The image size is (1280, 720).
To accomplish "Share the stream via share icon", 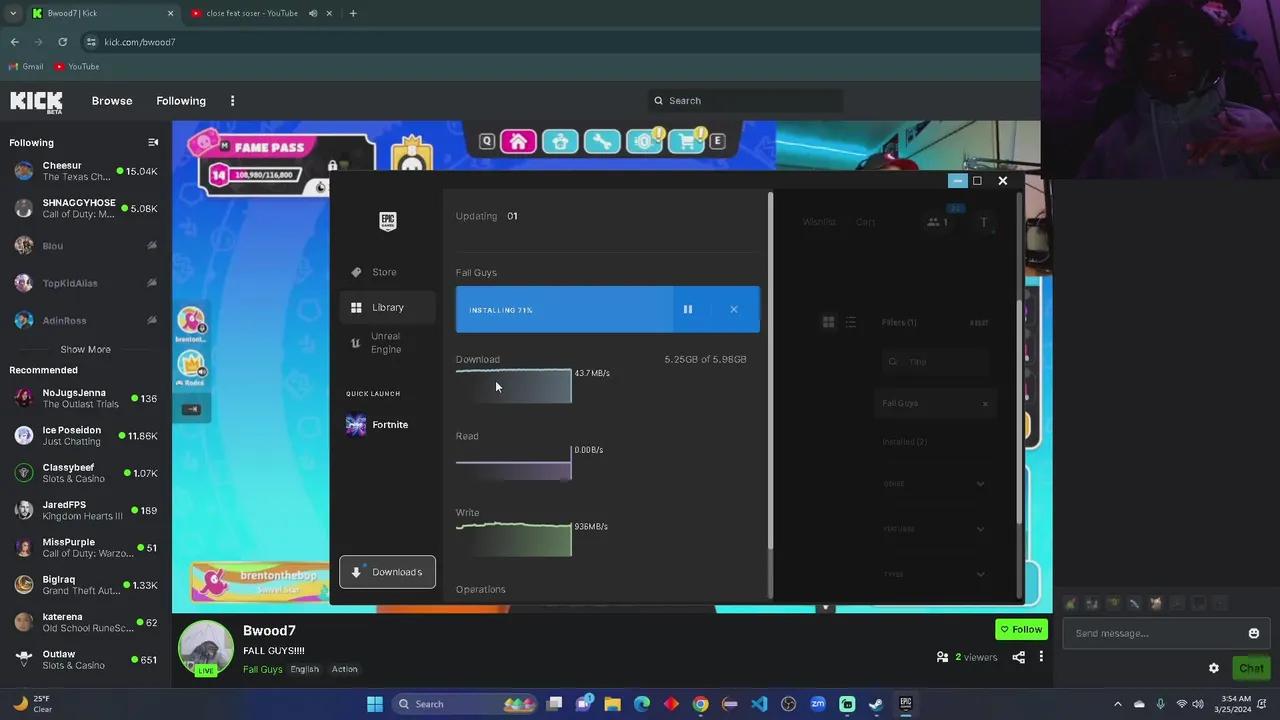I will tap(1018, 657).
